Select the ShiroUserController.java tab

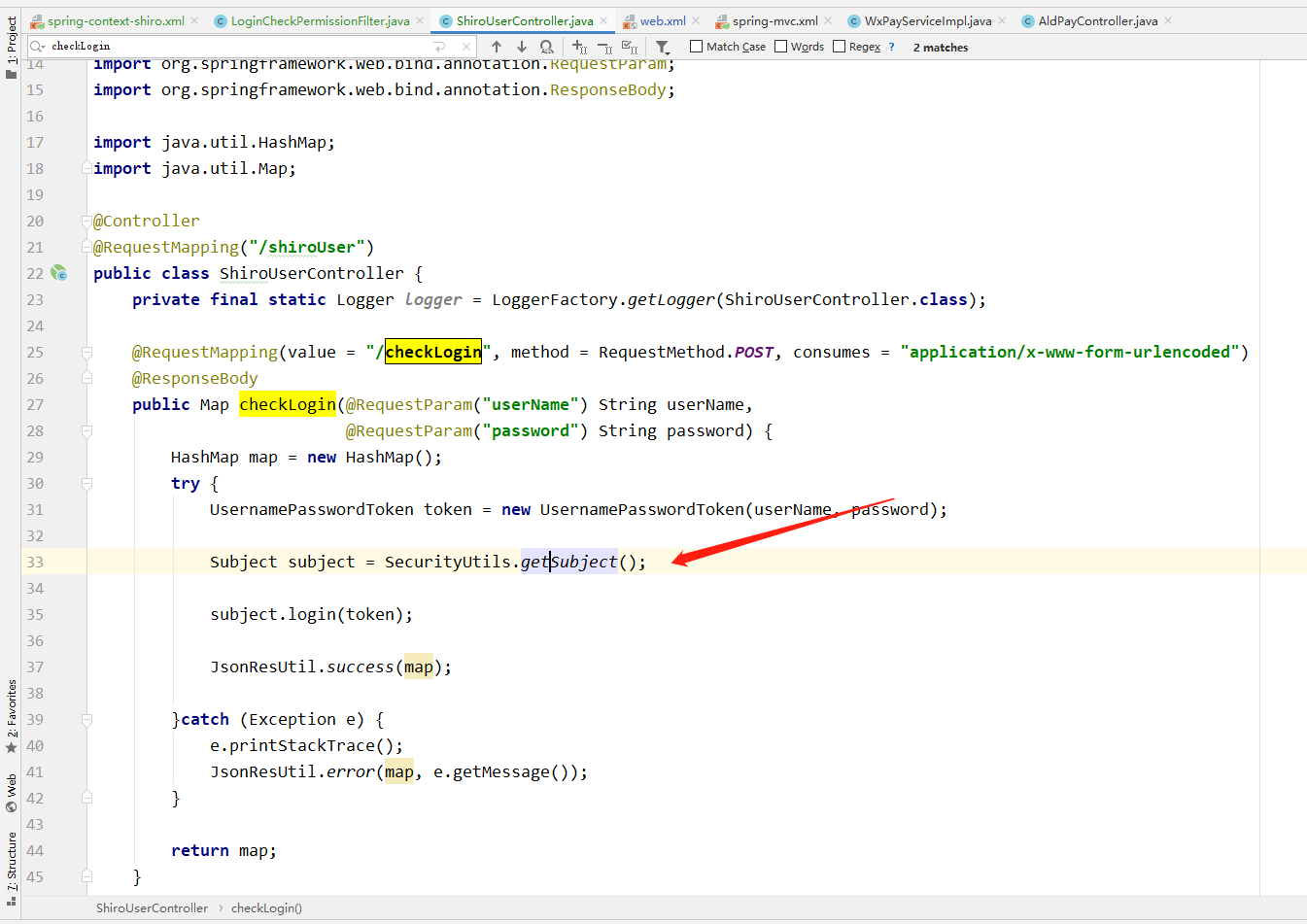[x=525, y=20]
